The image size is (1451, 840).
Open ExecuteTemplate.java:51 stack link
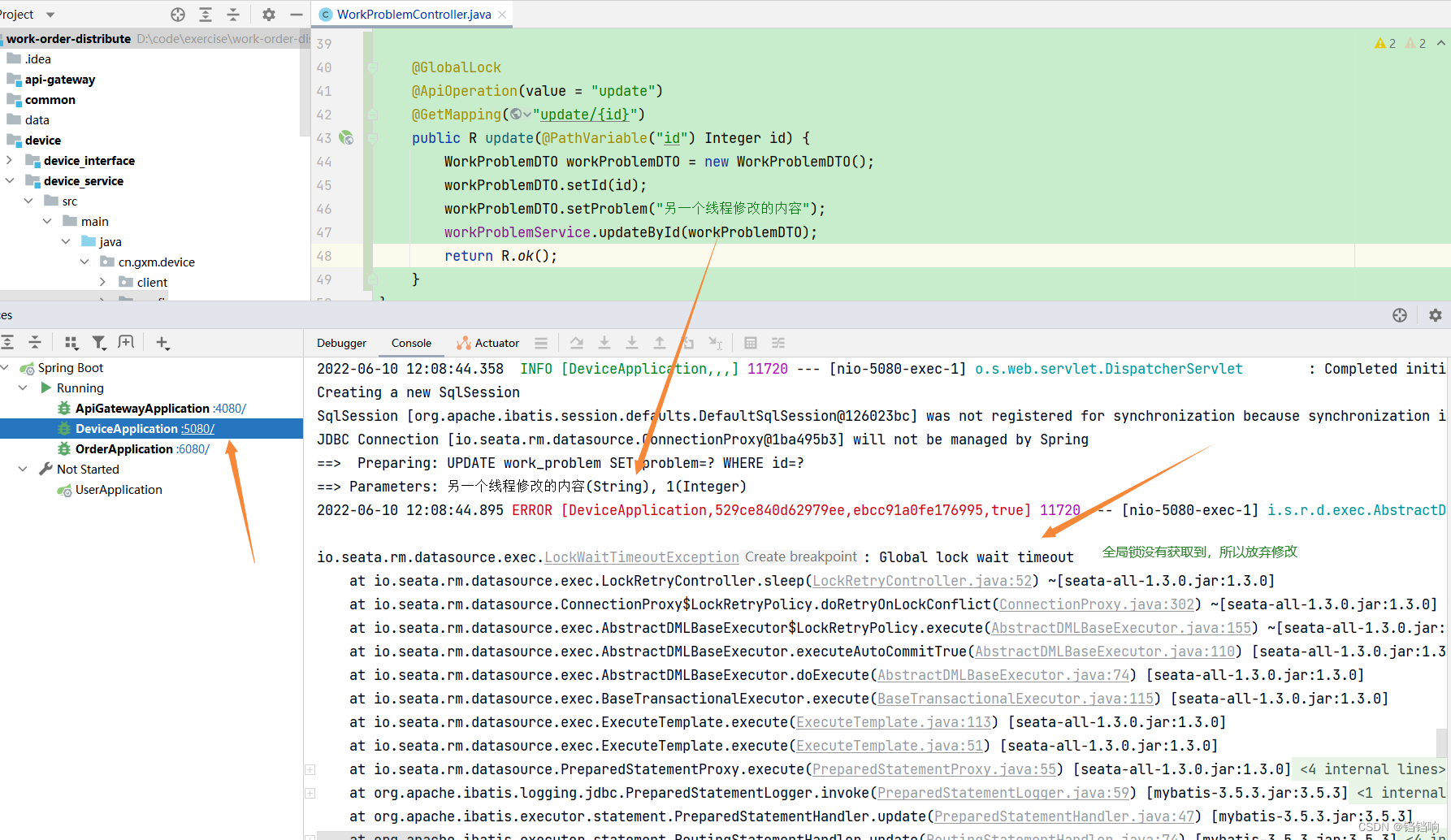coord(890,746)
